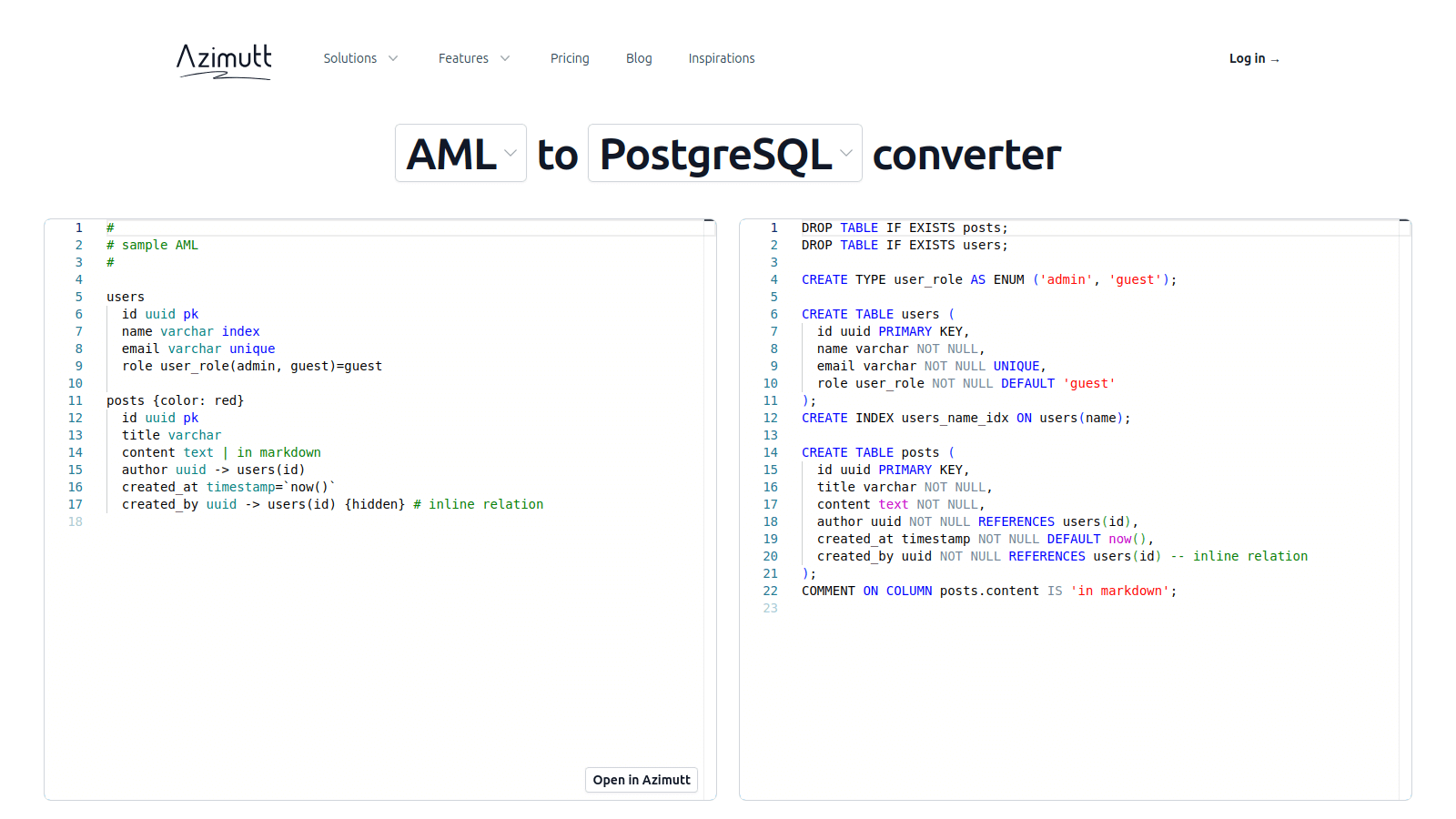Open the AML source format dropdown
Viewport: 1456px width, 819px height.
(460, 153)
